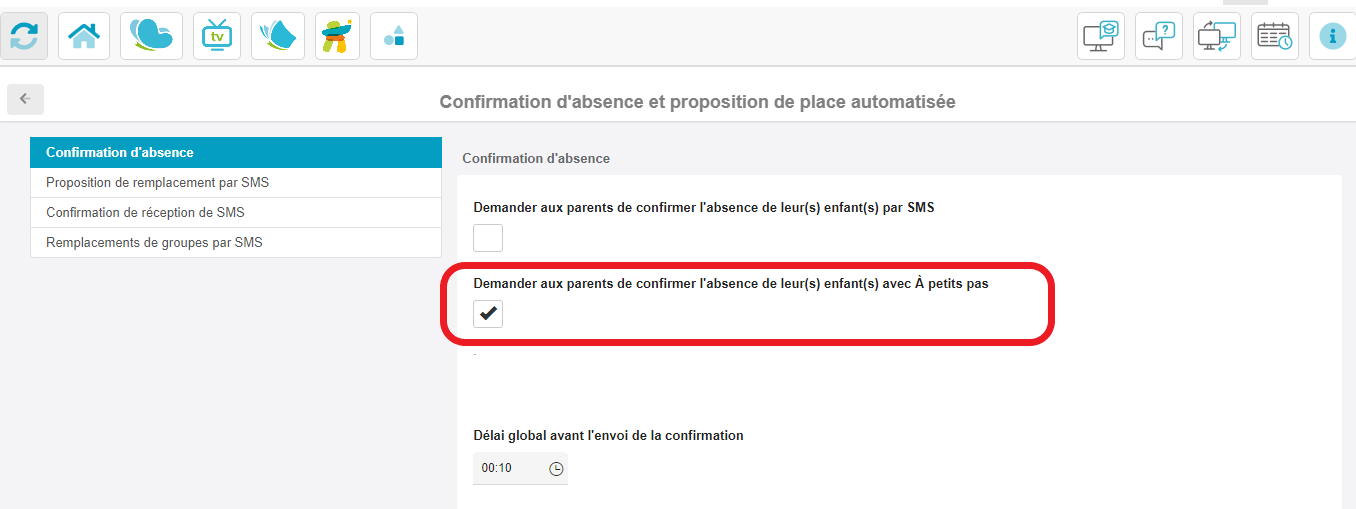The width and height of the screenshot is (1356, 509).
Task: Go to the home page icon
Action: coord(84,36)
